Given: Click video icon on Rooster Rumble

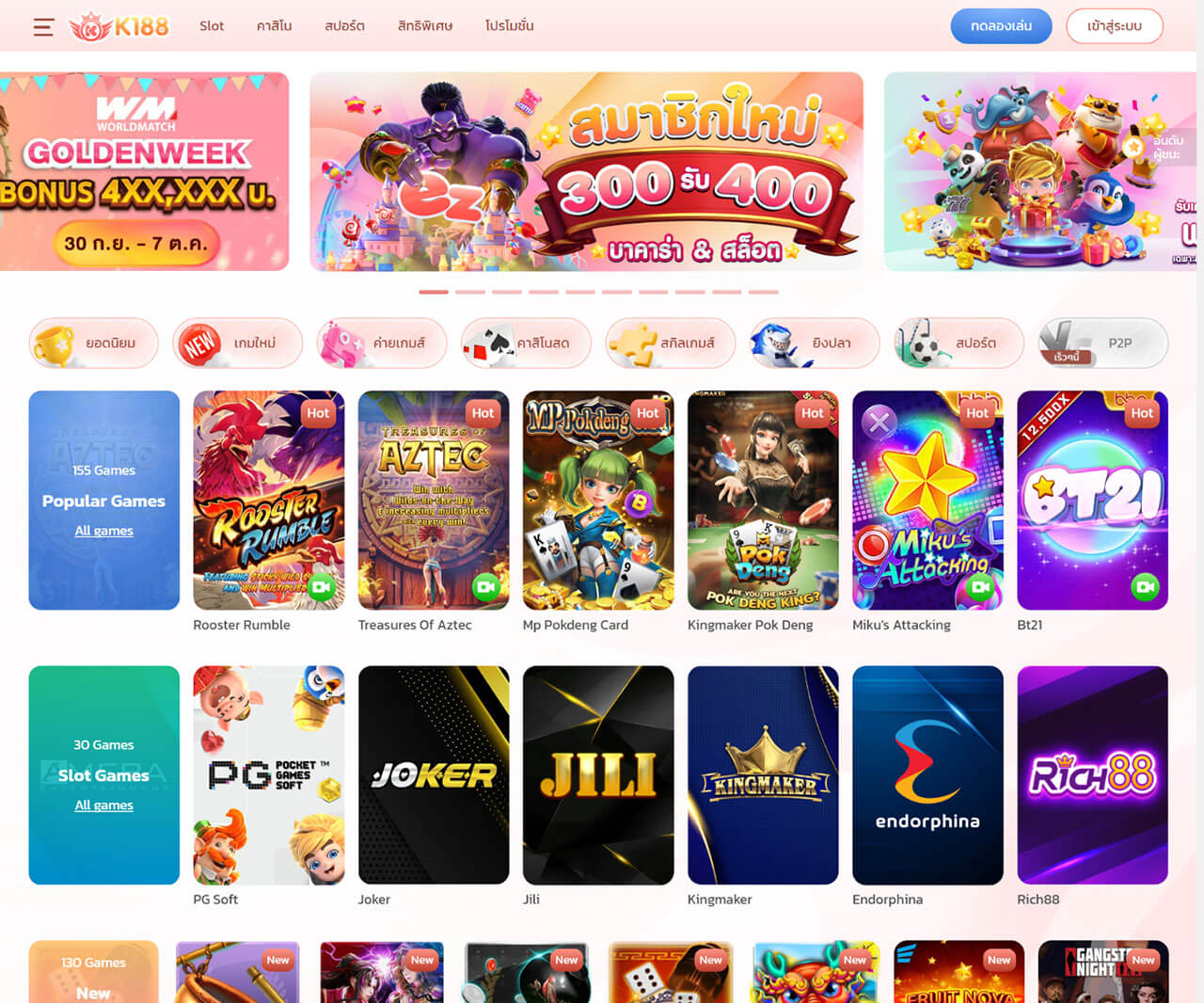Looking at the screenshot, I should click(x=322, y=587).
